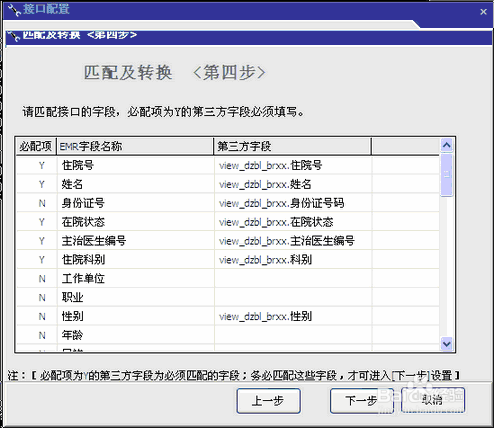Select the EMR field cell 在院状态
494x428 pixels.
tap(136, 222)
